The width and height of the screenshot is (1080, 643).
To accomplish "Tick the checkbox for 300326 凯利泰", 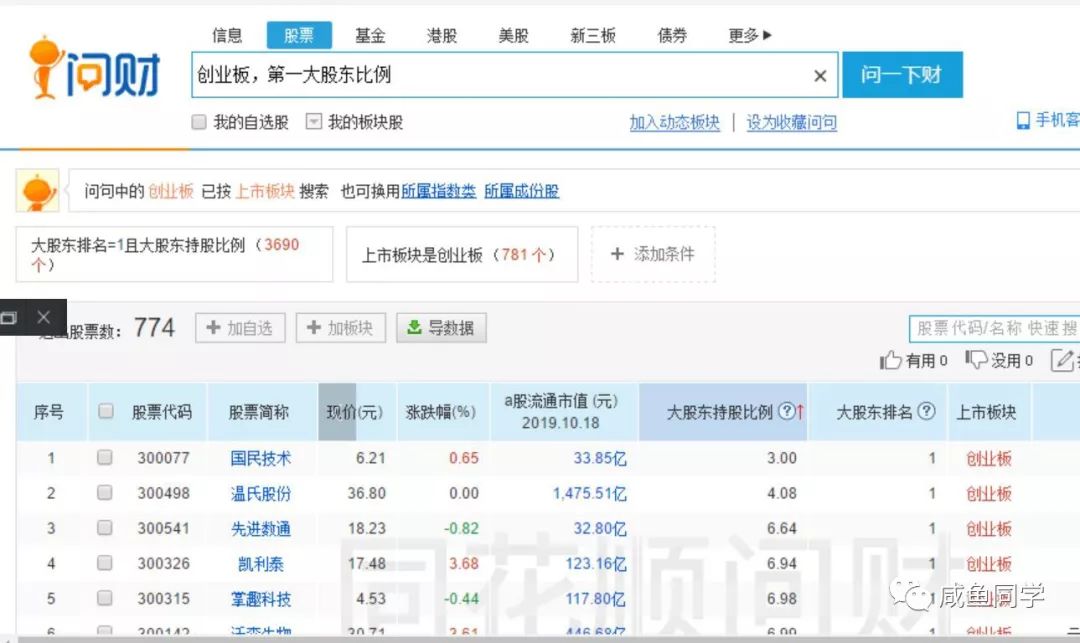I will tap(105, 562).
